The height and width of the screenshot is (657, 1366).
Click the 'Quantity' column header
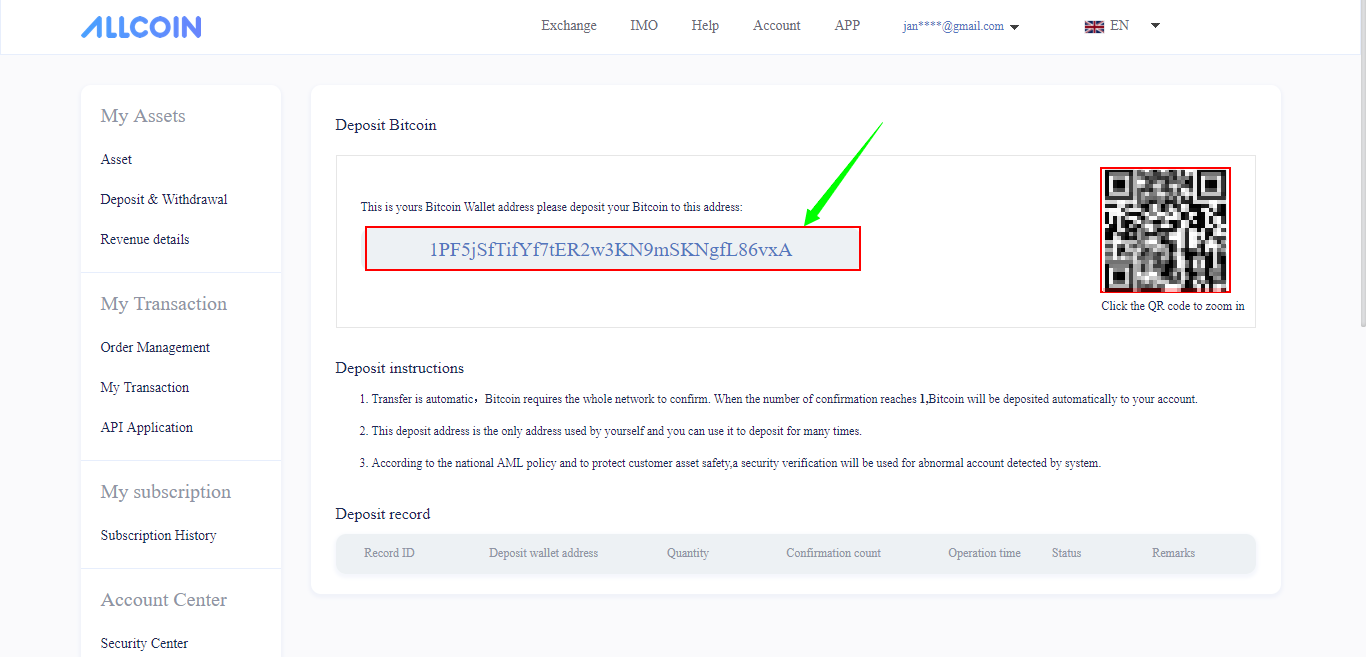pos(688,553)
